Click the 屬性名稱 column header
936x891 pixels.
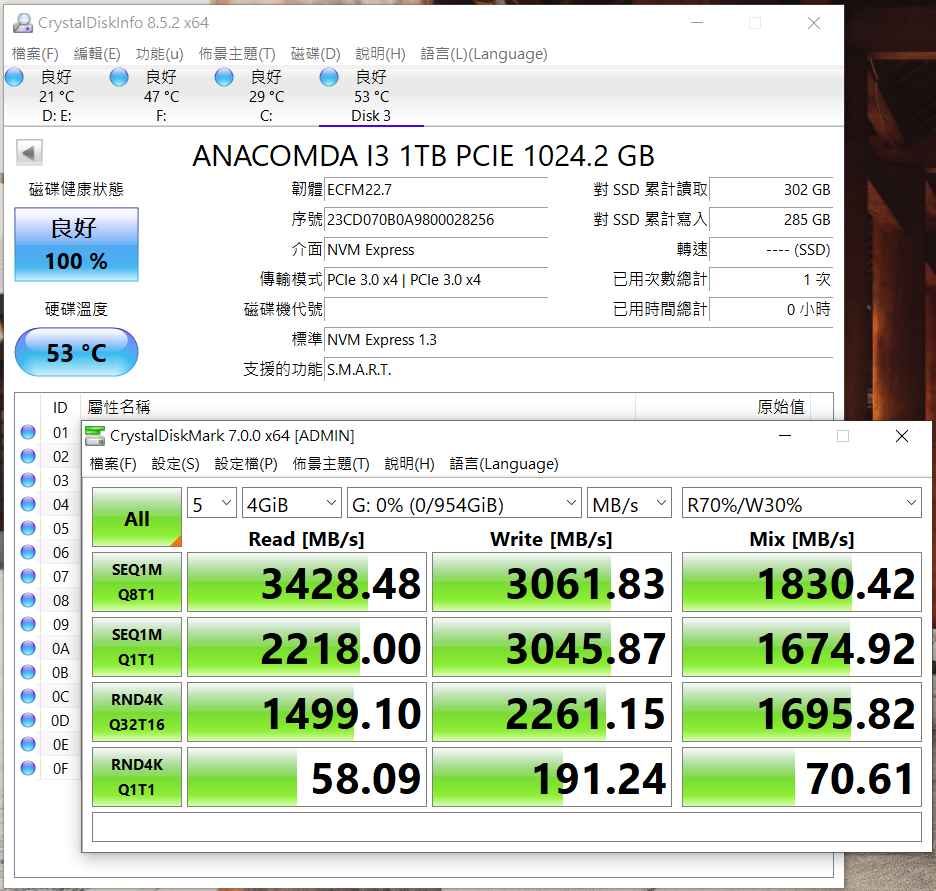358,407
